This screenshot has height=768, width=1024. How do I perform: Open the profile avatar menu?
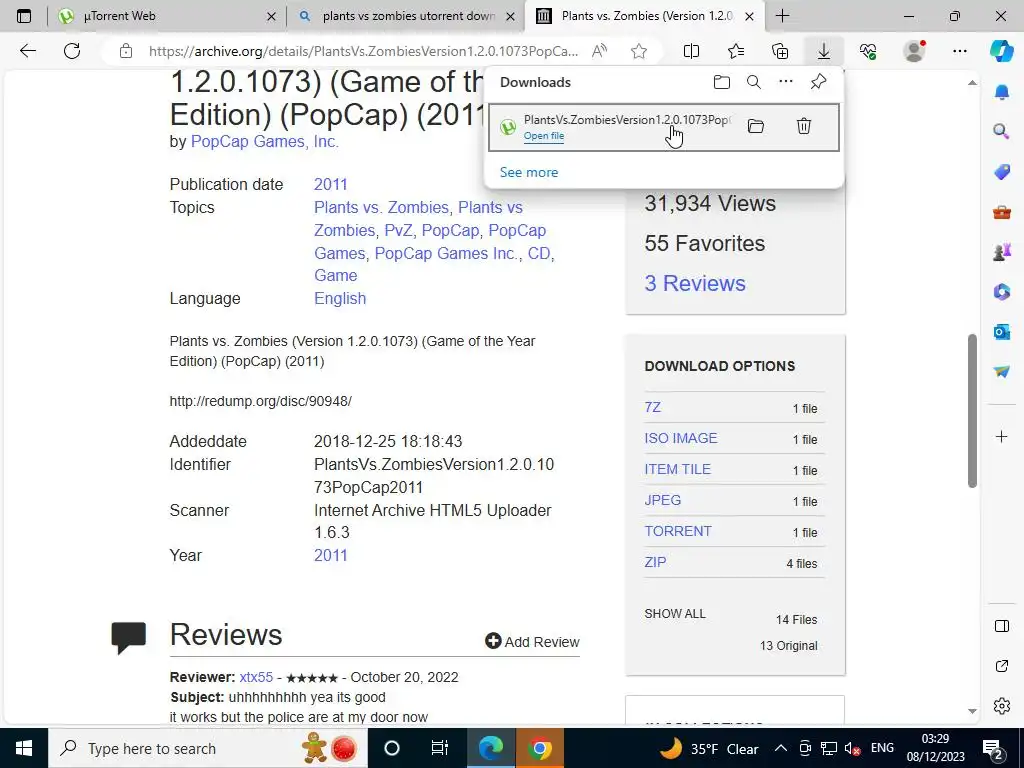(x=914, y=51)
